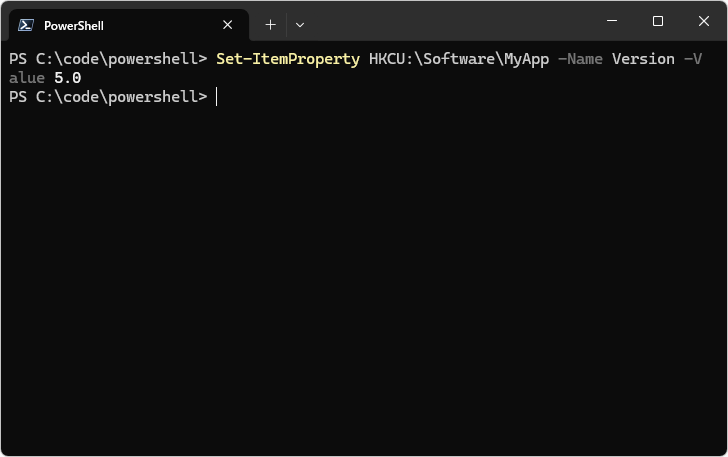Screen dimensions: 728x457
Task: Click the empty terminal output area
Action: (x=364, y=279)
